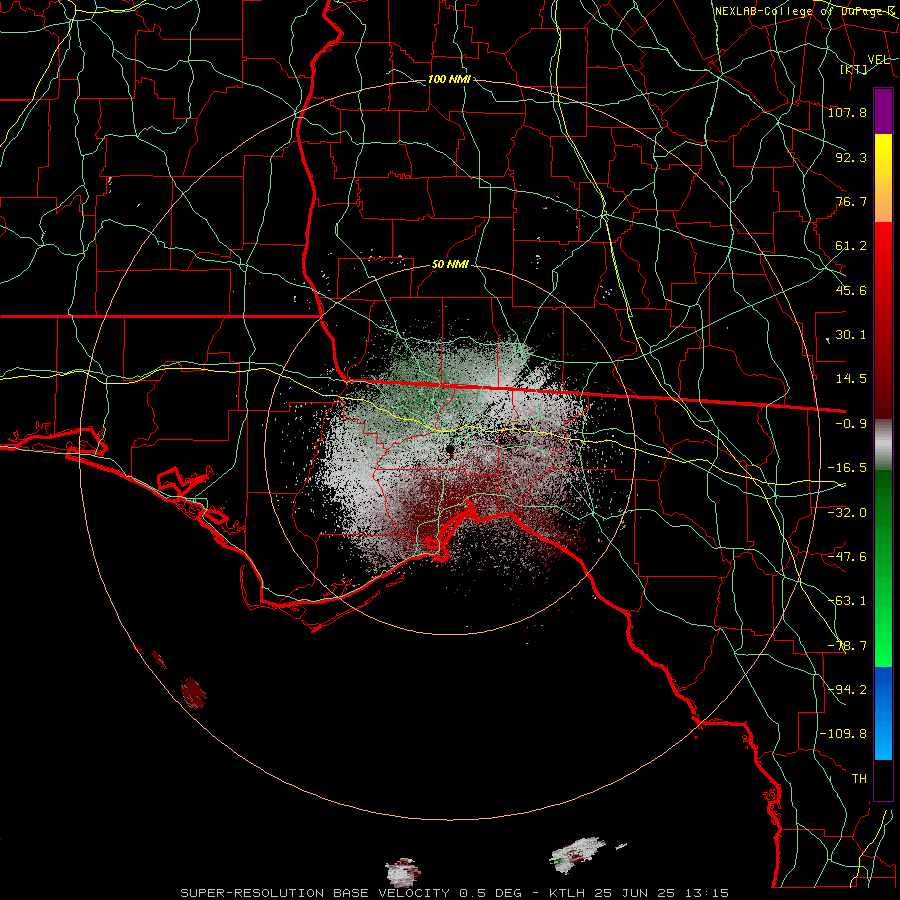The image size is (900, 900).
Task: Click the -63.1 value on velocity scale
Action: coord(847,601)
